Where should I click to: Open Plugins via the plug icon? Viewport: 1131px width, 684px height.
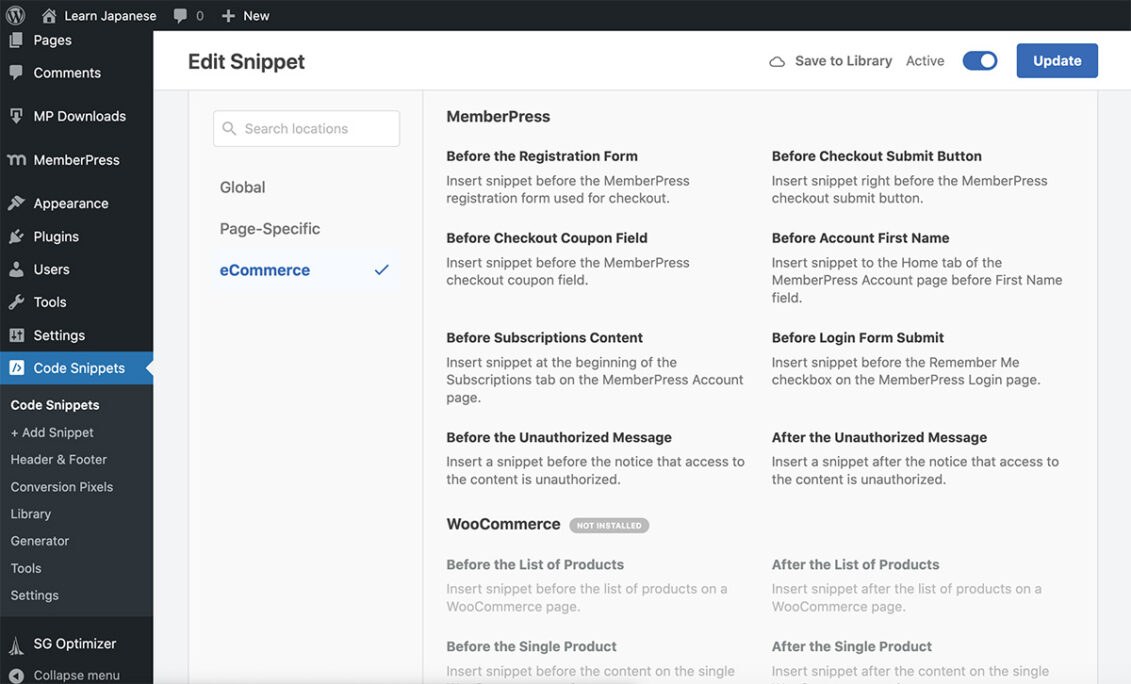coord(17,236)
